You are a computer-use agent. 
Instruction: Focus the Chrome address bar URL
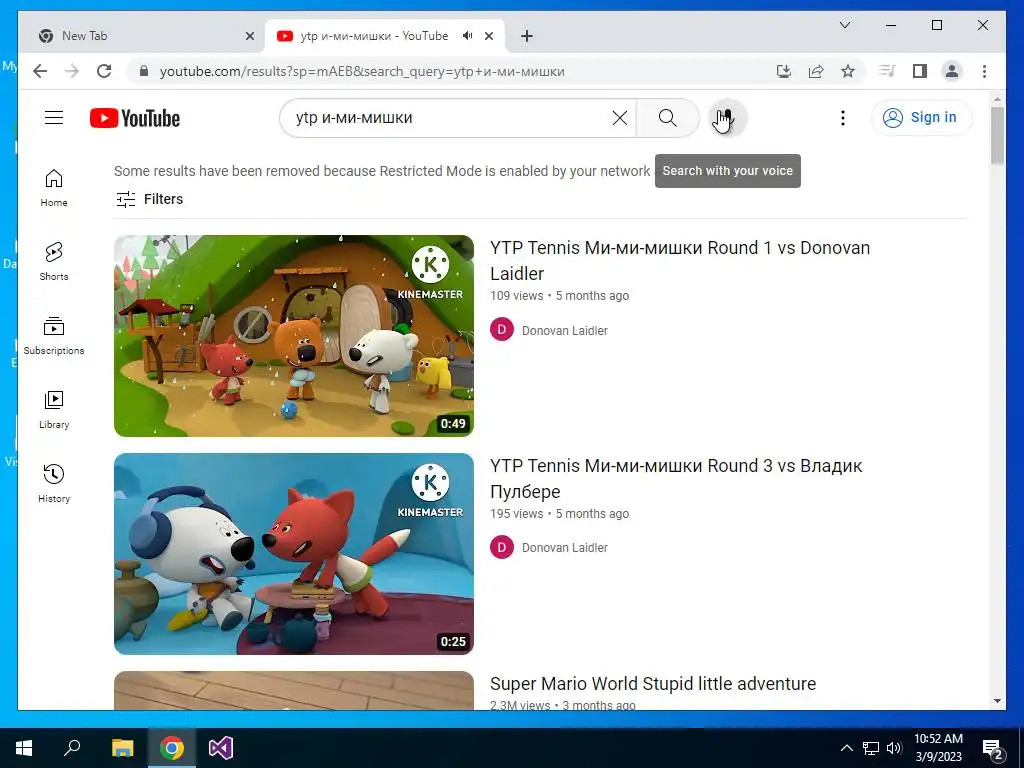click(362, 71)
